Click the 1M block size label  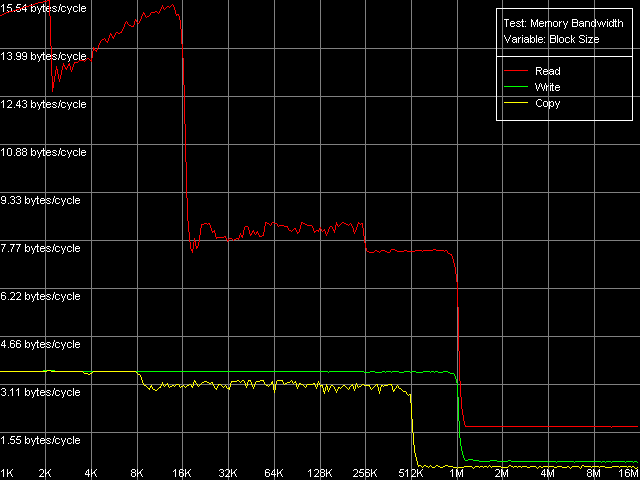pyautogui.click(x=457, y=472)
